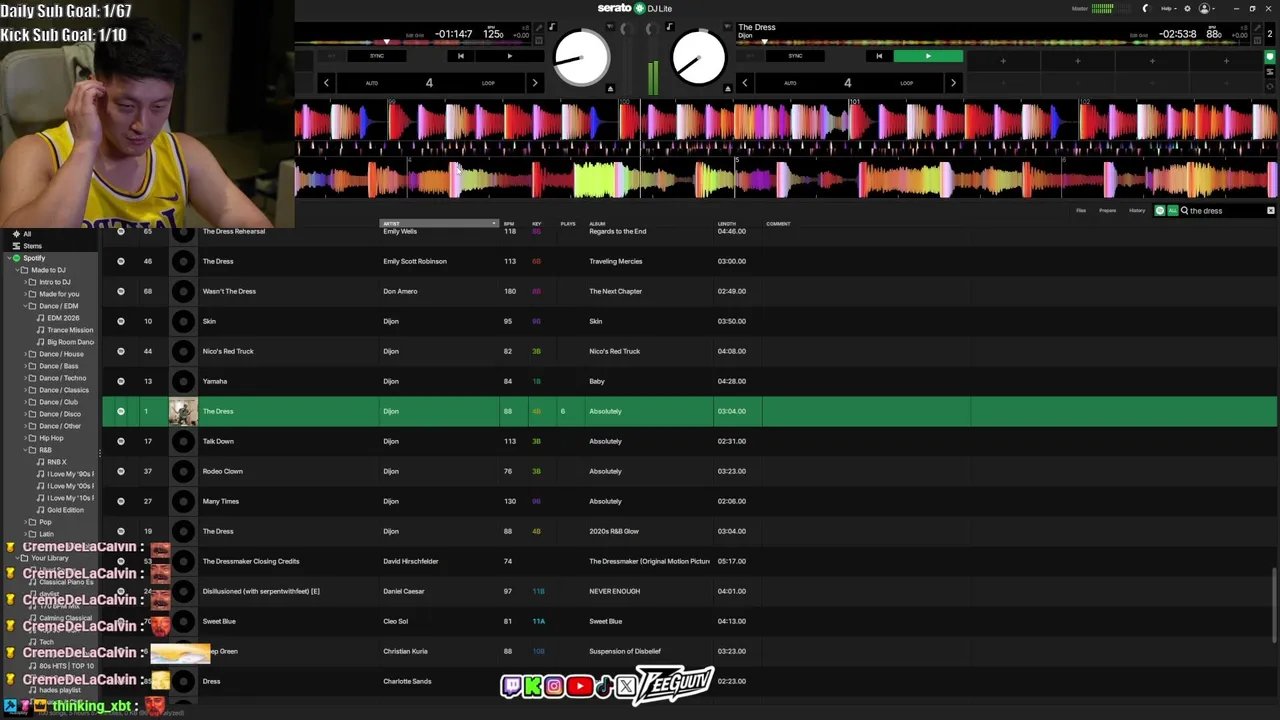The image size is (1280, 720).
Task: Select the Stems item in sidebar
Action: pos(32,246)
